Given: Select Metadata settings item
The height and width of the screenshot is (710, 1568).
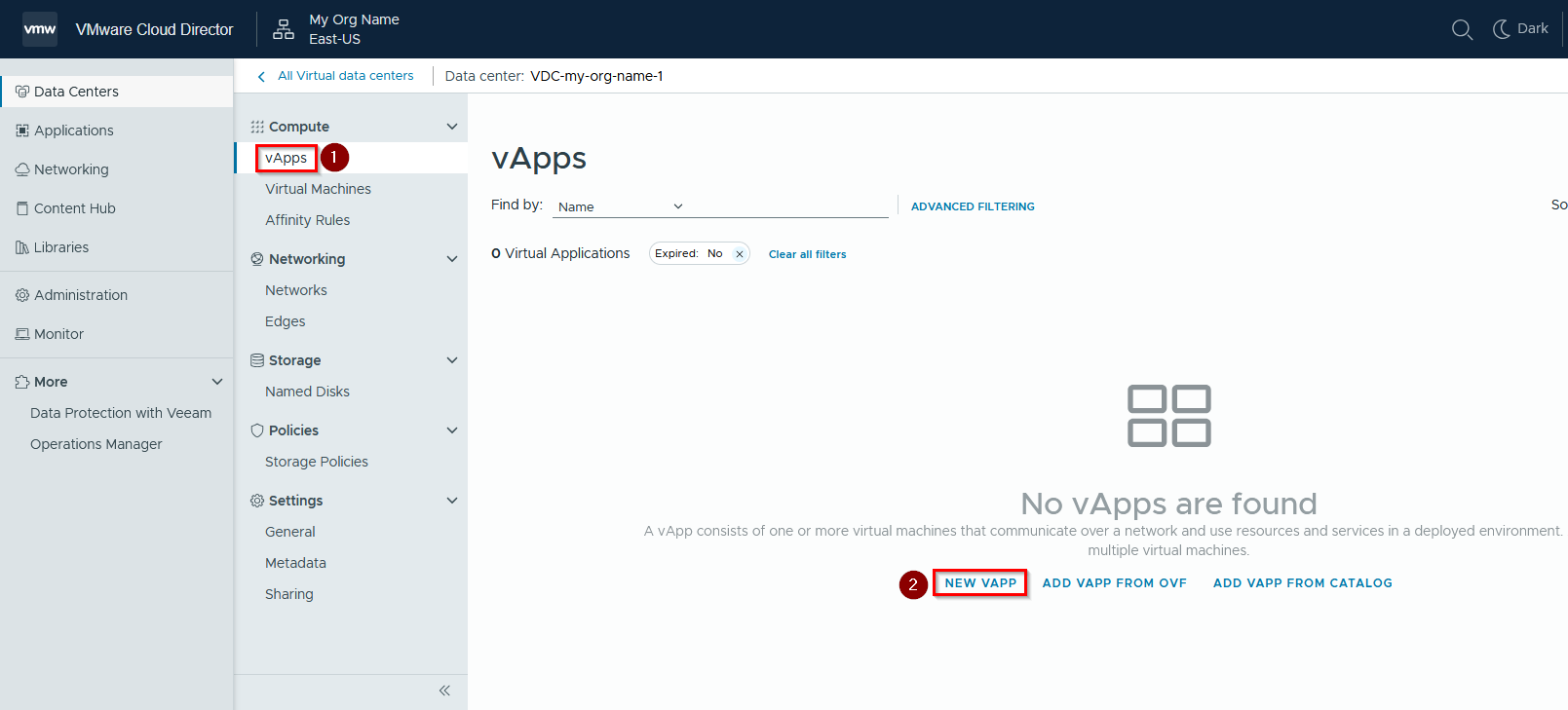Looking at the screenshot, I should 295,563.
